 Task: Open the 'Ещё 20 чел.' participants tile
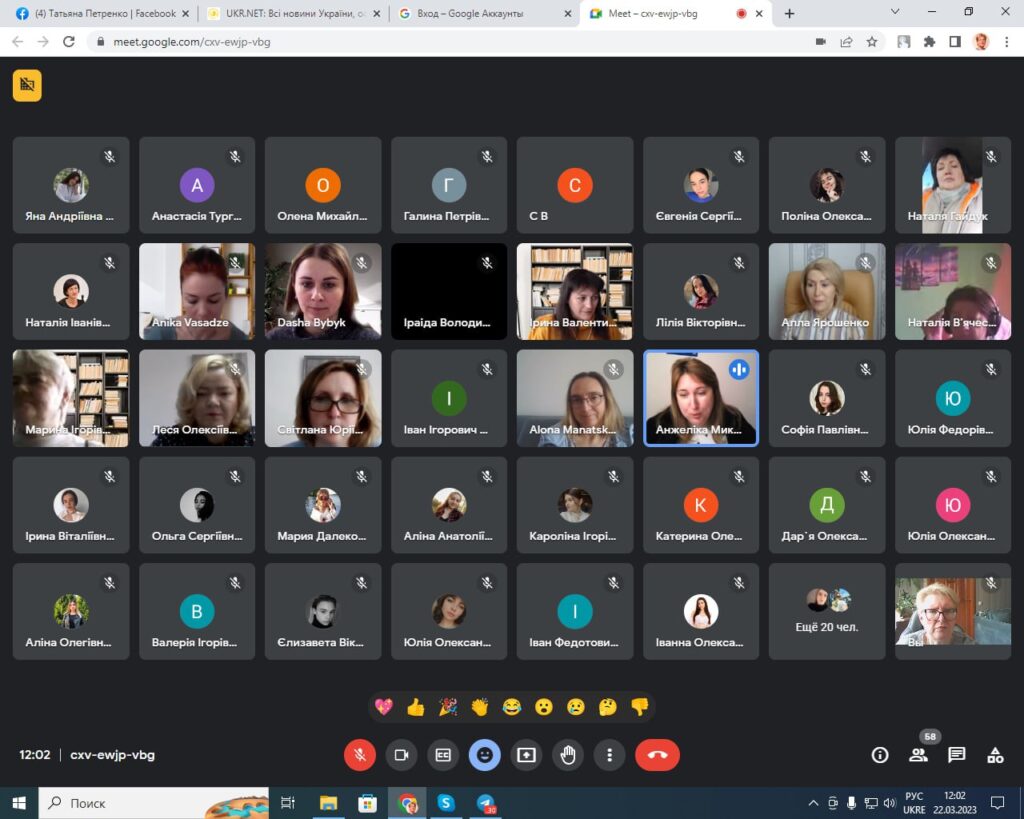click(x=826, y=611)
